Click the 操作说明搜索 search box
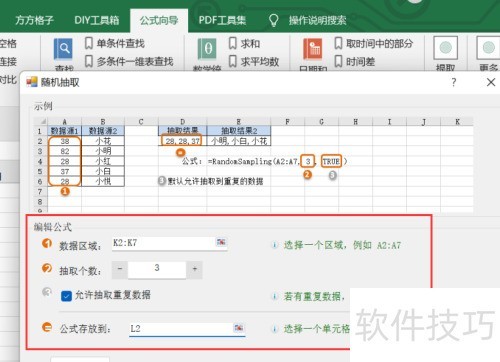Viewport: 500px width, 362px height. (x=318, y=21)
